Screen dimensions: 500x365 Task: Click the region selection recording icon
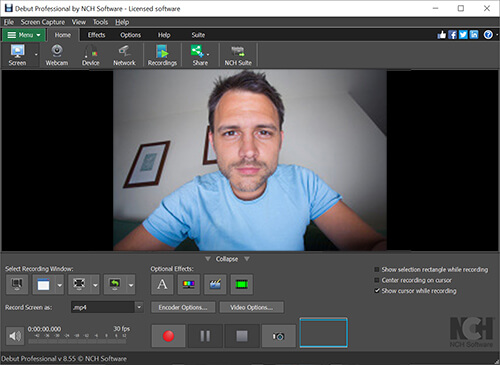coord(79,284)
